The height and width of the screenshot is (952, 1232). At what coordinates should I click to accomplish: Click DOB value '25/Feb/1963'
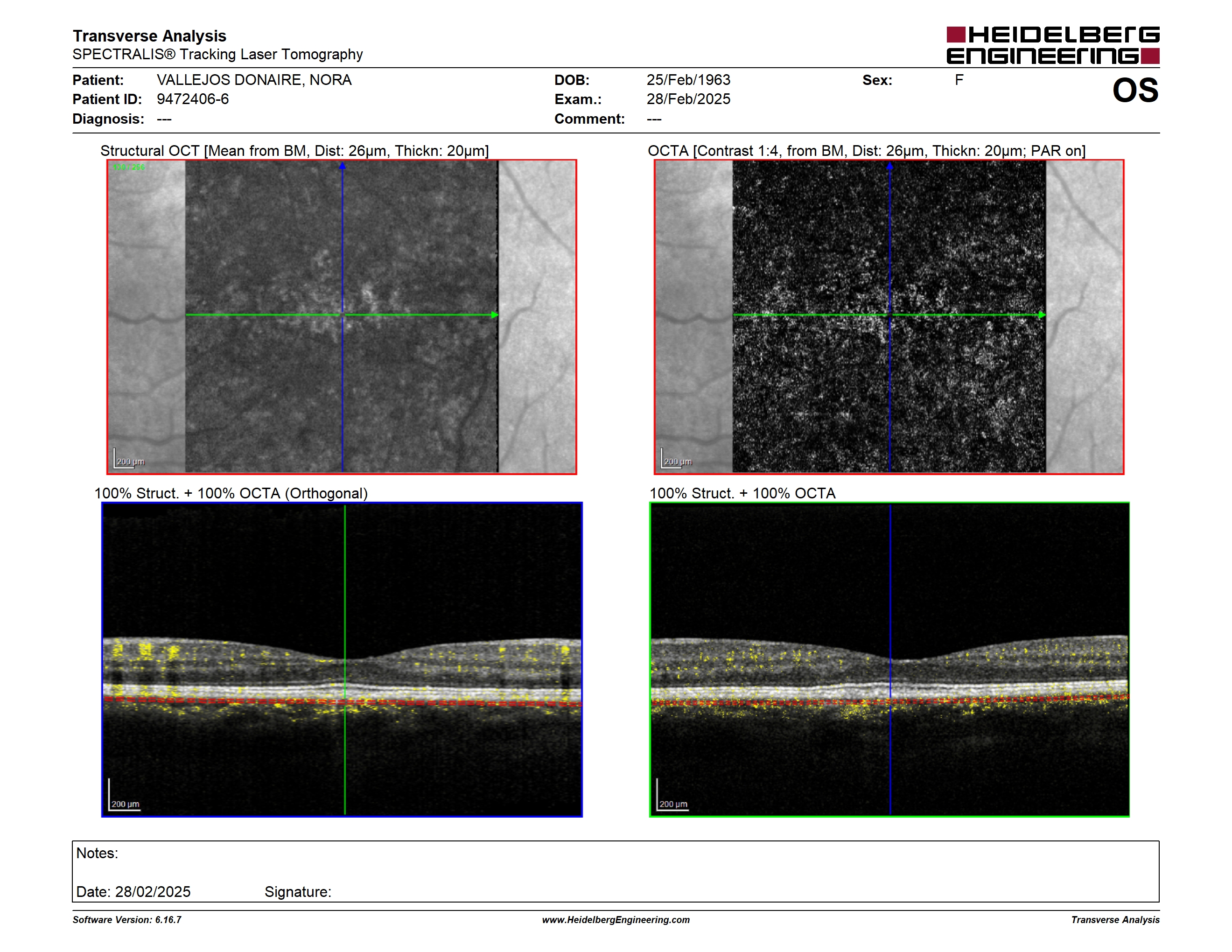pos(688,80)
